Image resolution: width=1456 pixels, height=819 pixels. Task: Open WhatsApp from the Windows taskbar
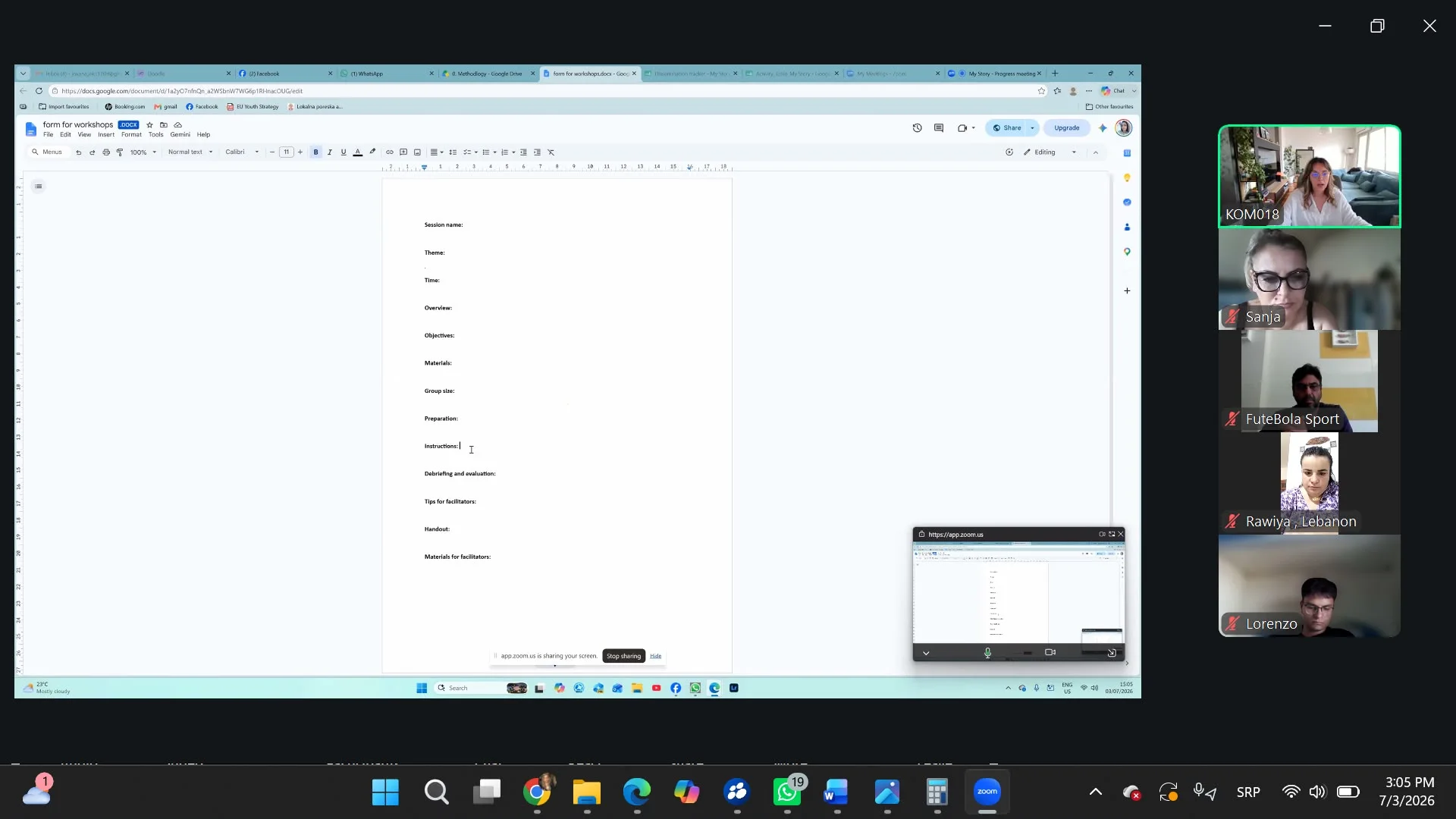pos(787,792)
